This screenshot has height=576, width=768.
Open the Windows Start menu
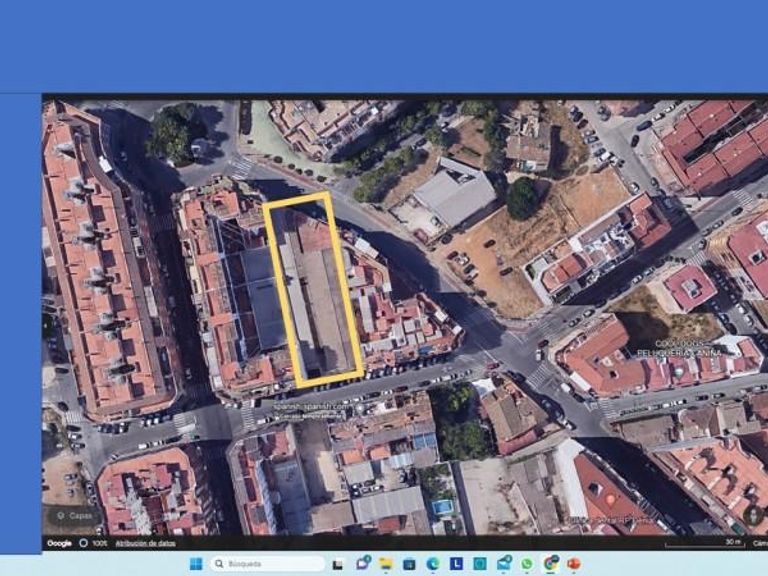[196, 564]
